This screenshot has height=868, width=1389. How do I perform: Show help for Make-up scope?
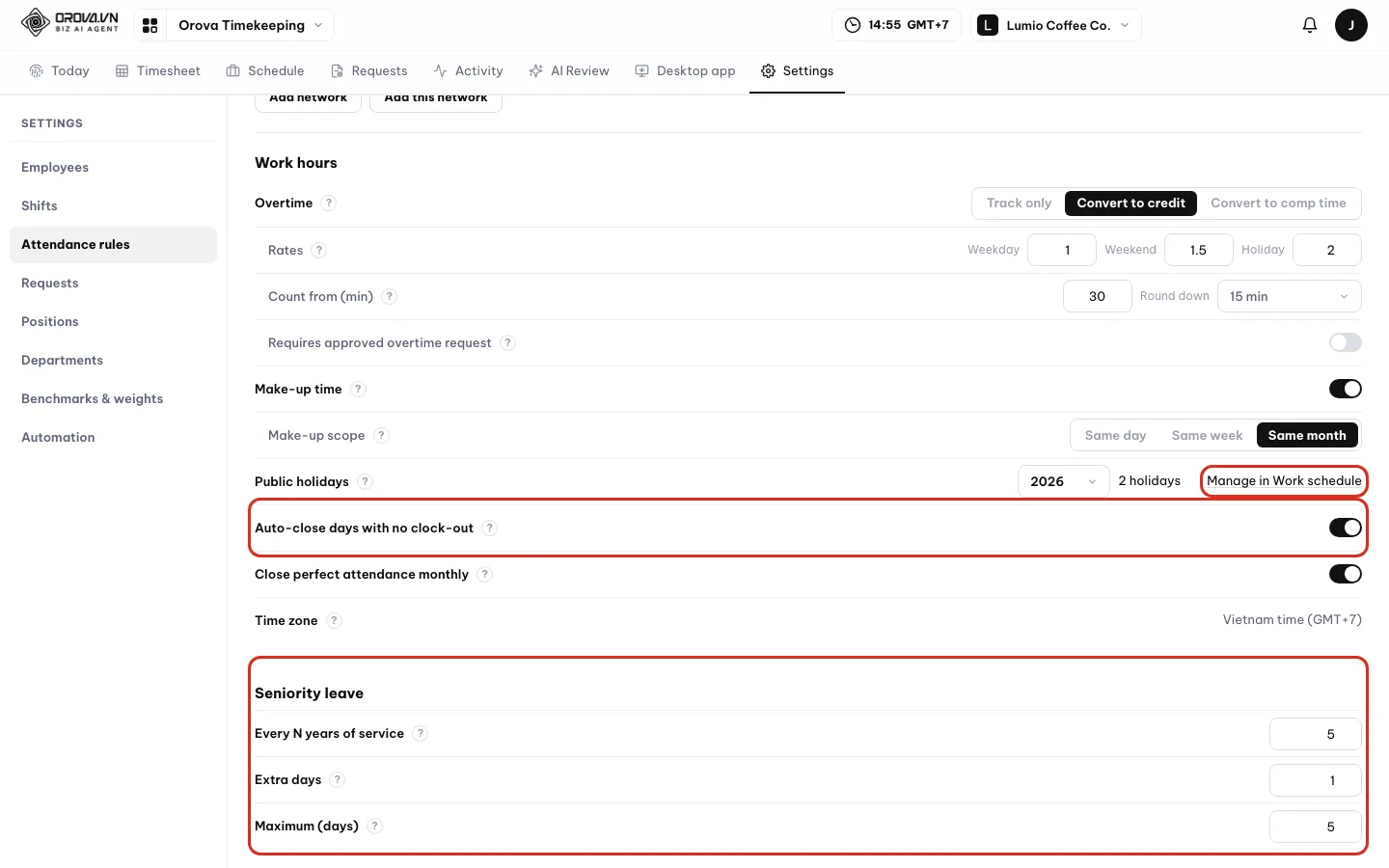(381, 435)
